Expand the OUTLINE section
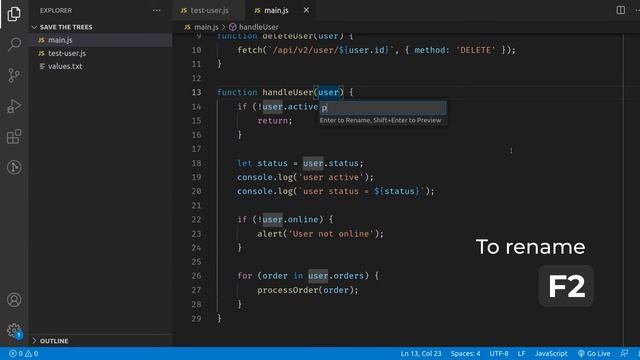The image size is (640, 360). point(50,341)
